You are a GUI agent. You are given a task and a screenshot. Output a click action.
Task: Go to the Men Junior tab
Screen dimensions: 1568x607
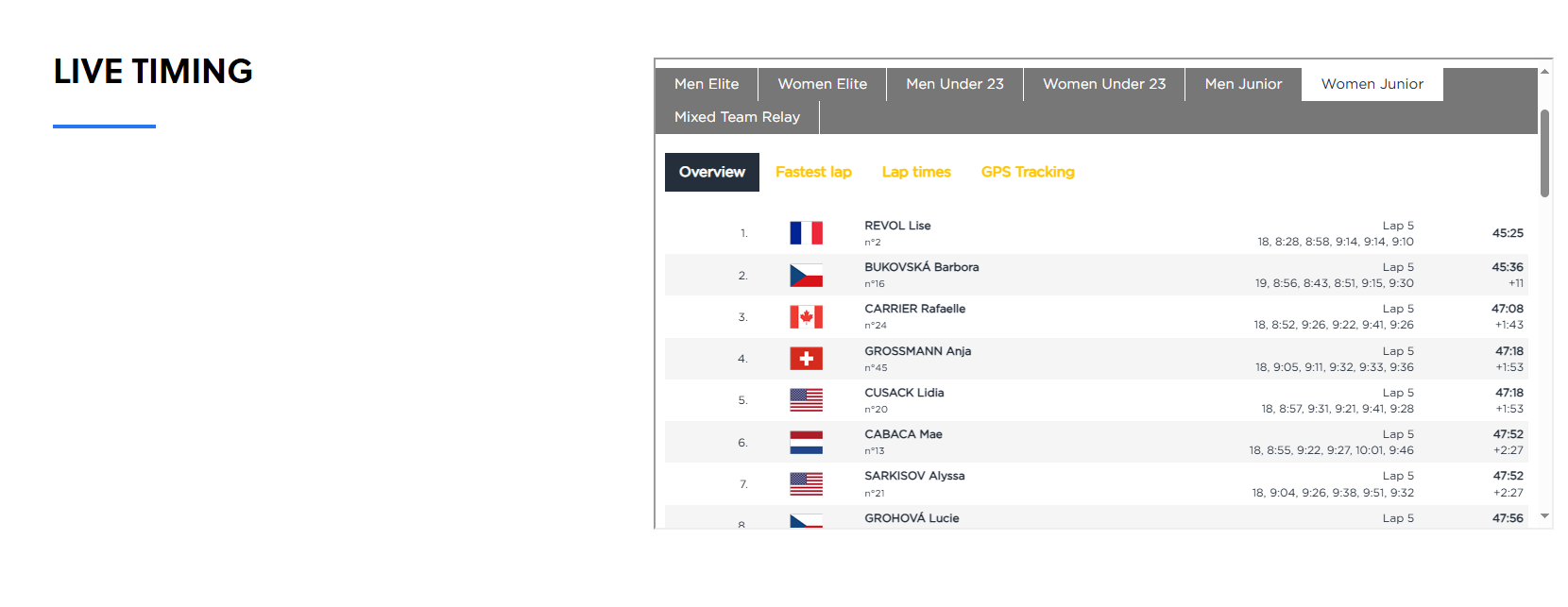coord(1243,84)
